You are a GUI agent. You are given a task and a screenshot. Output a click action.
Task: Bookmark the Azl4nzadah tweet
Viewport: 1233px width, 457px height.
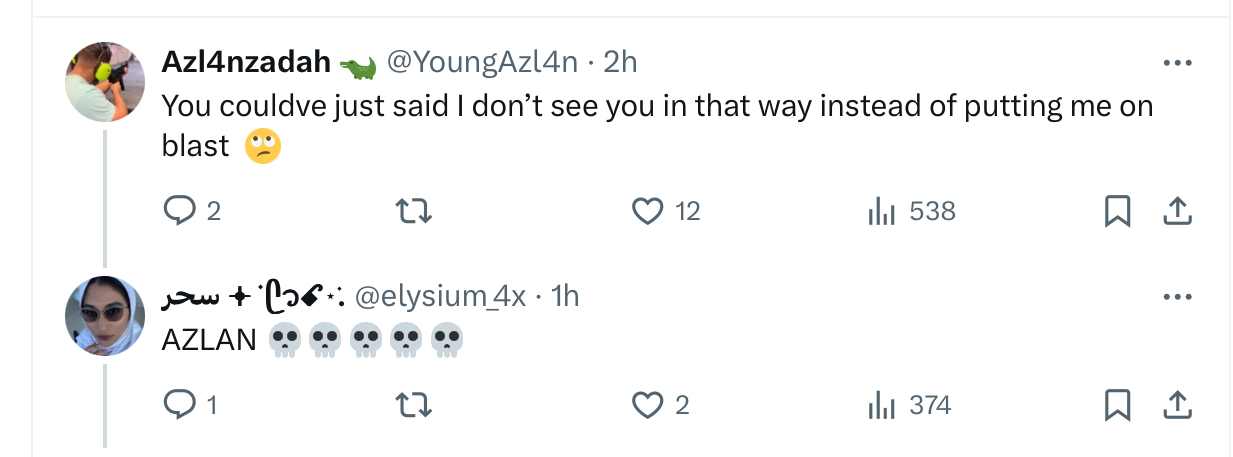click(1117, 211)
